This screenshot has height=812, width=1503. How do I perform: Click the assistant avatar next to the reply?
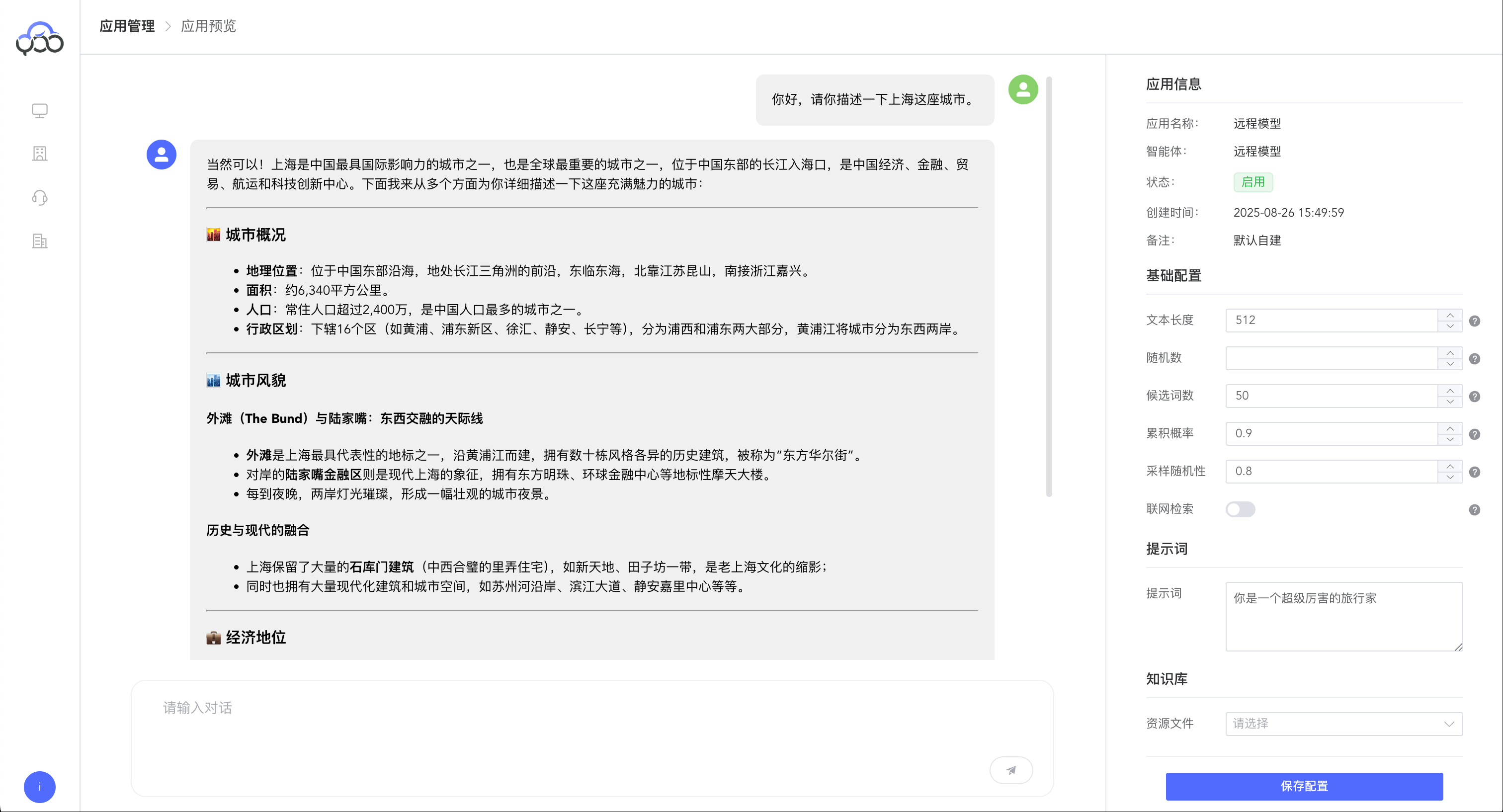[x=161, y=154]
